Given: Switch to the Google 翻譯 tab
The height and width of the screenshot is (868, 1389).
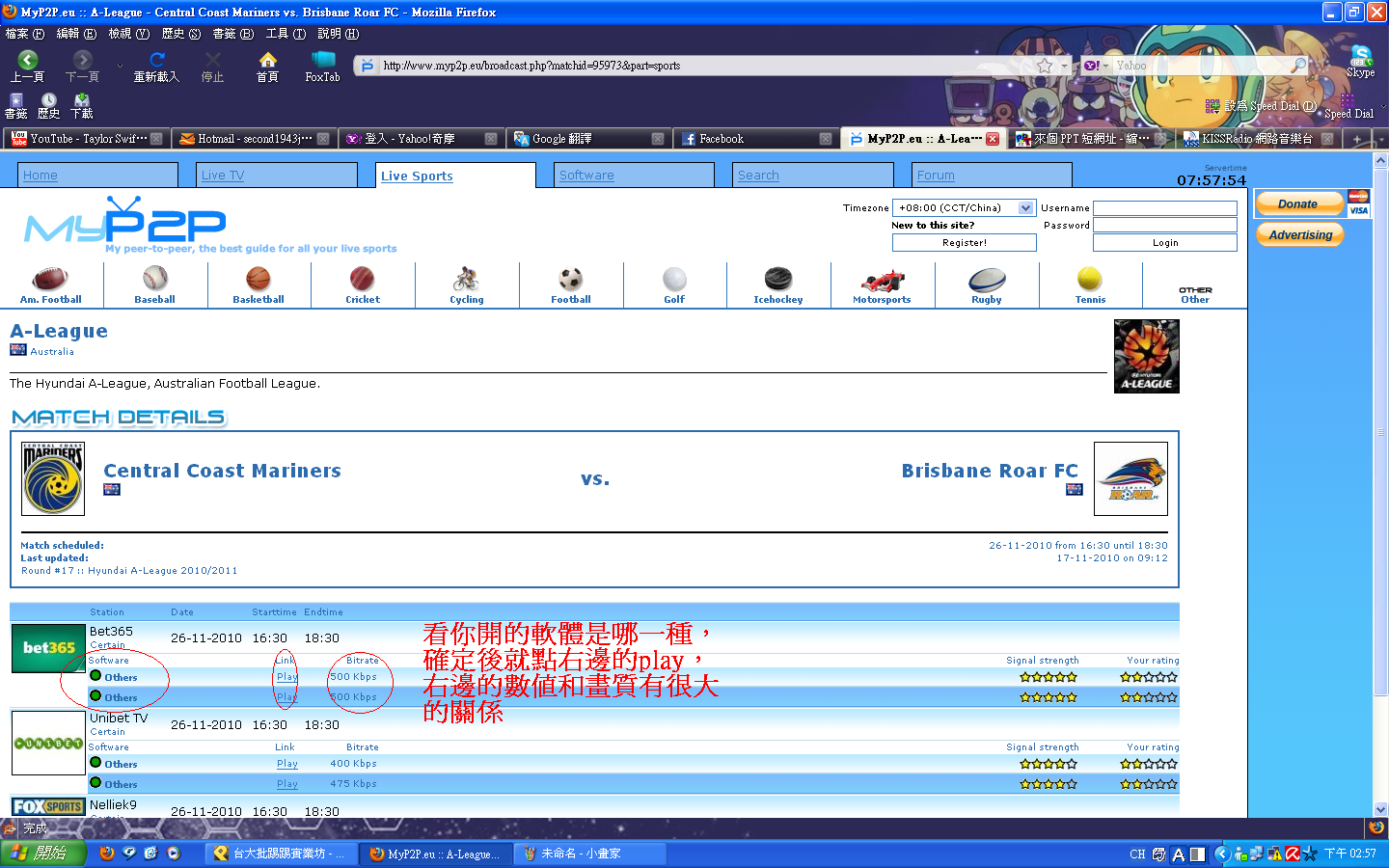Looking at the screenshot, I should 588,139.
